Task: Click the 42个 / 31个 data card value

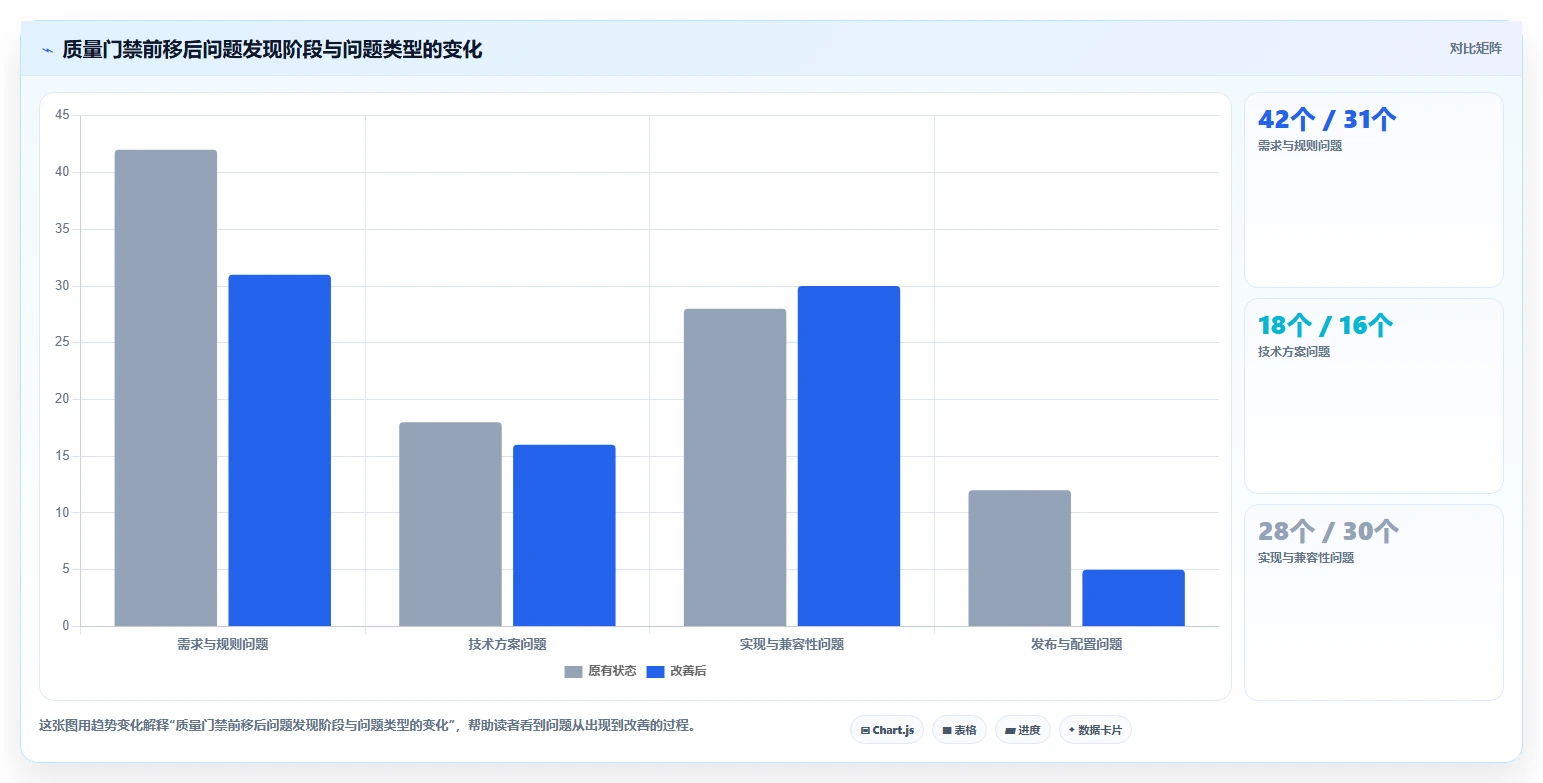Action: click(1327, 120)
